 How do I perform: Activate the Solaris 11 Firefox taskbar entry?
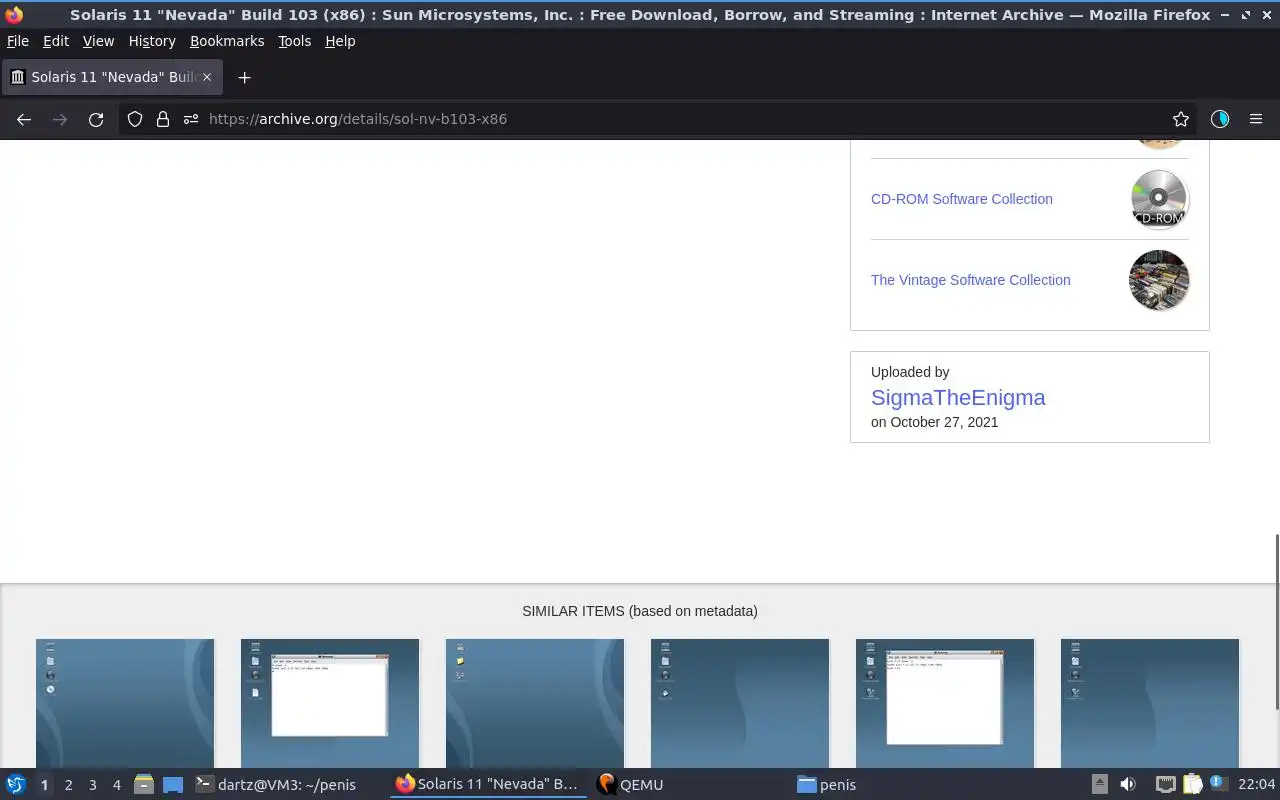pyautogui.click(x=488, y=785)
